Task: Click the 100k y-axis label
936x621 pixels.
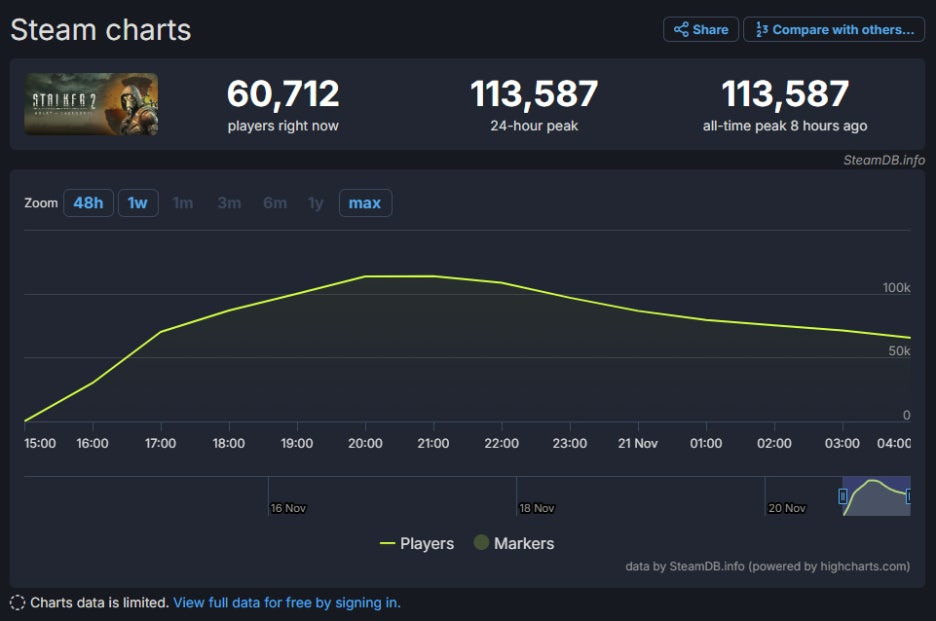Action: (x=897, y=287)
